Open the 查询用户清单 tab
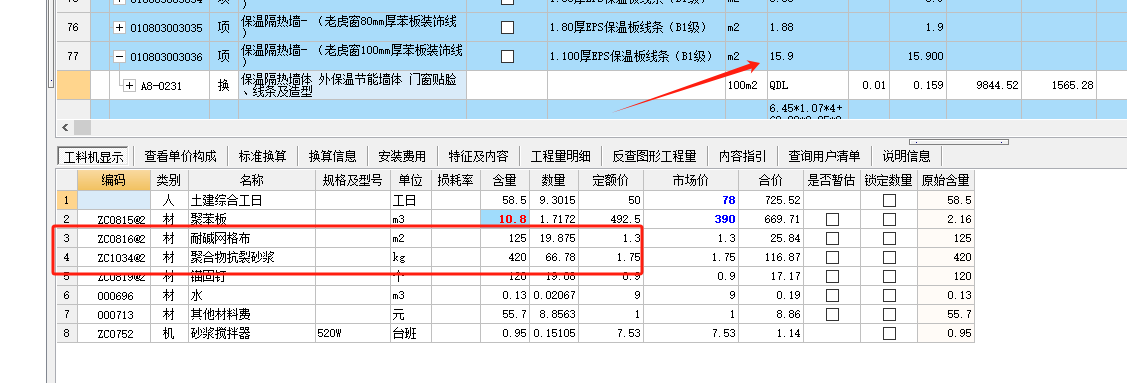Viewport: 1127px width, 383px height. (x=824, y=156)
